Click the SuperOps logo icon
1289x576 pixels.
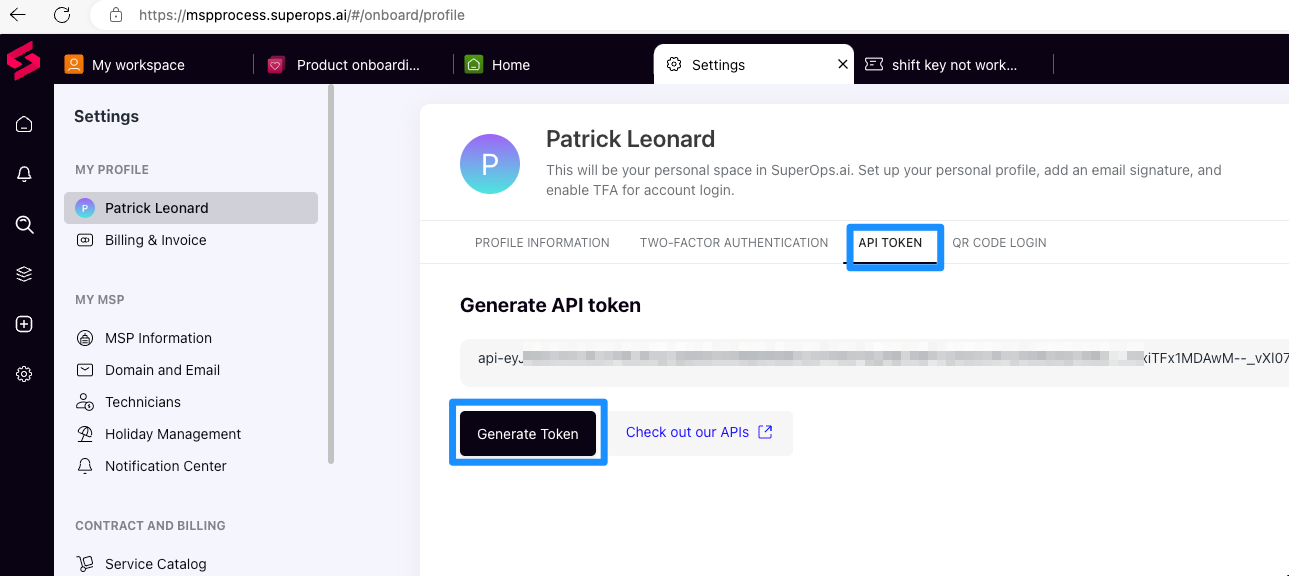(x=23, y=61)
